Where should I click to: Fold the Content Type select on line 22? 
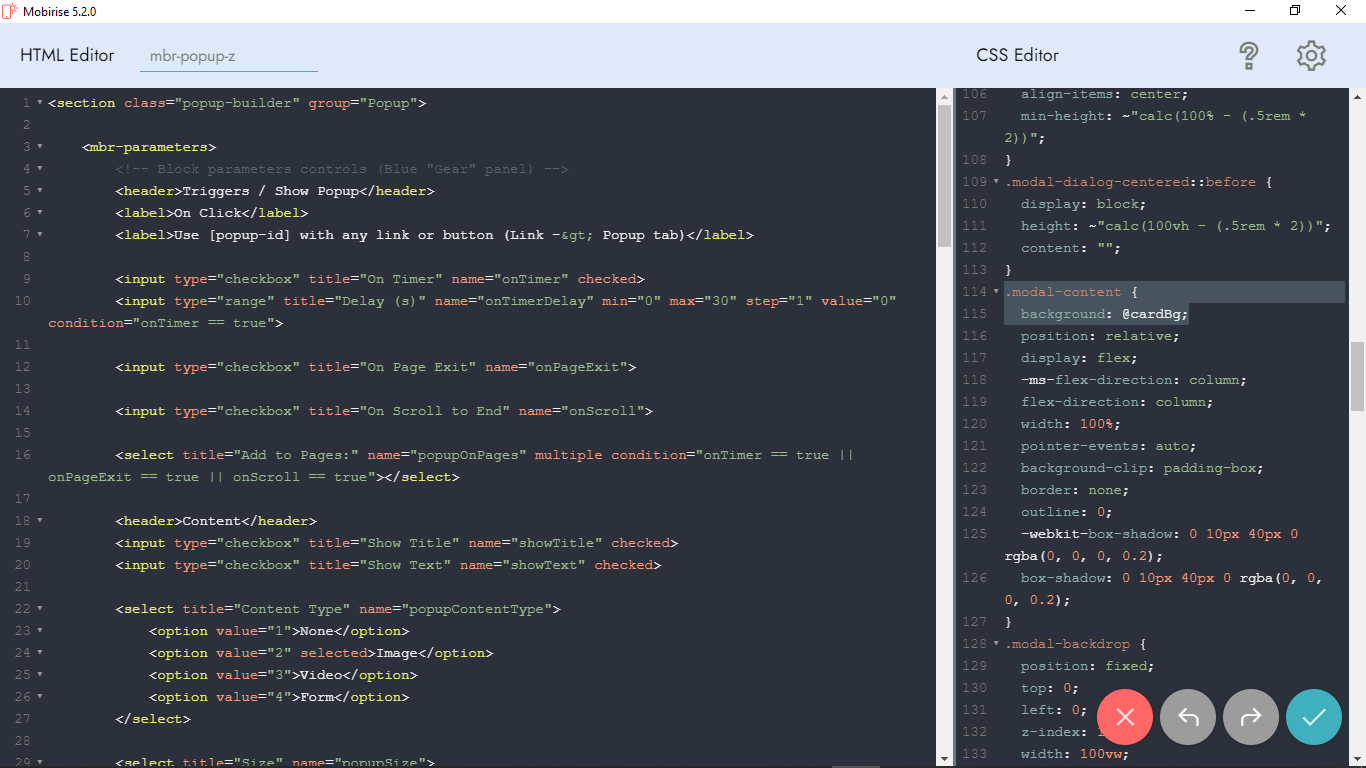coord(40,609)
